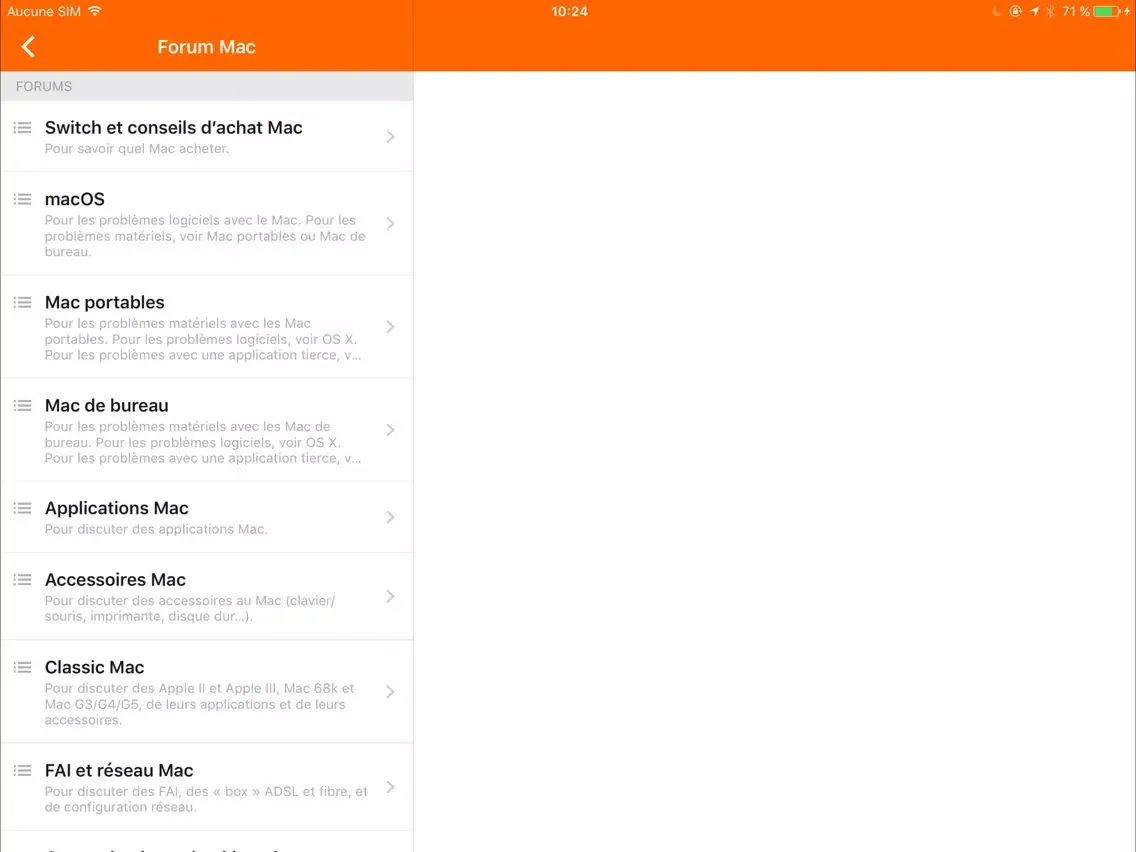Tap the Do Not Disturb moon icon
Screen dimensions: 1136x852
(997, 12)
